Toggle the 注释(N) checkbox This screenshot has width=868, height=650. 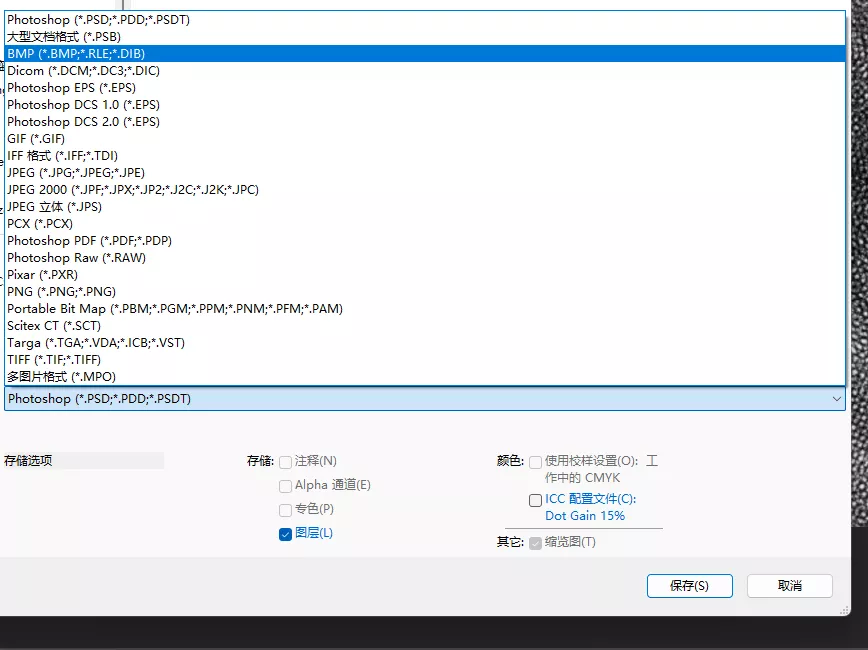pos(286,462)
